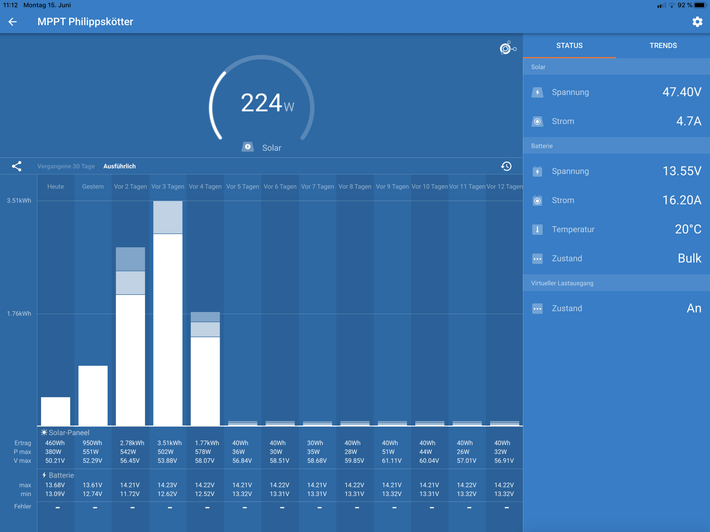Tap the Batterie Spannung icon

coord(537,171)
